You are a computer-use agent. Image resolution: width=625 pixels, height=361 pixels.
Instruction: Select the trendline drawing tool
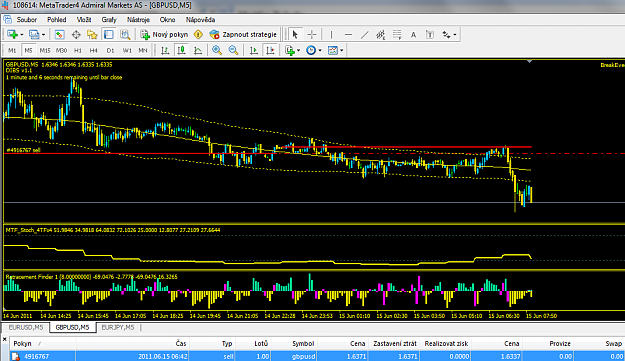click(x=364, y=35)
